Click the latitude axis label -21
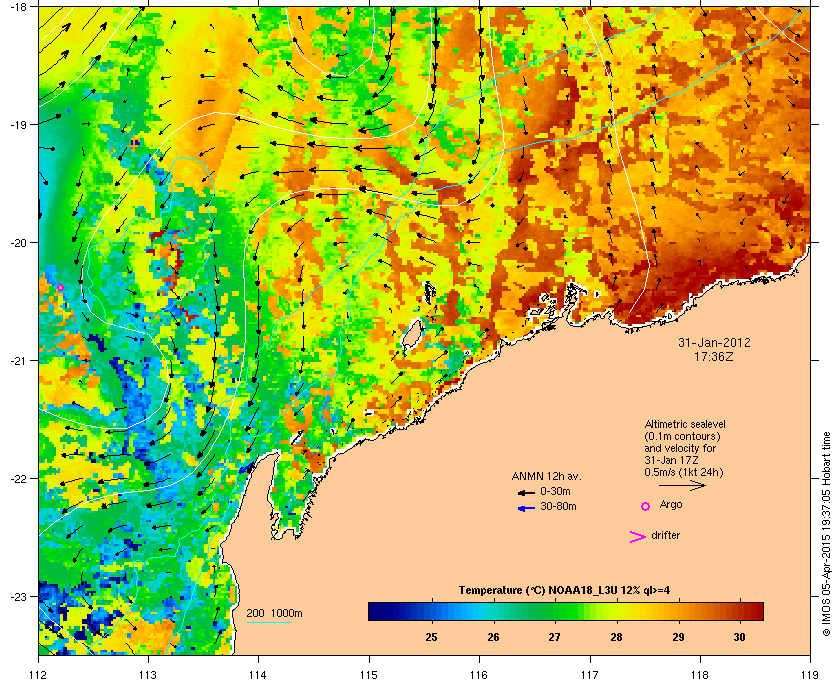This screenshot has height=680, width=840. [x=19, y=361]
